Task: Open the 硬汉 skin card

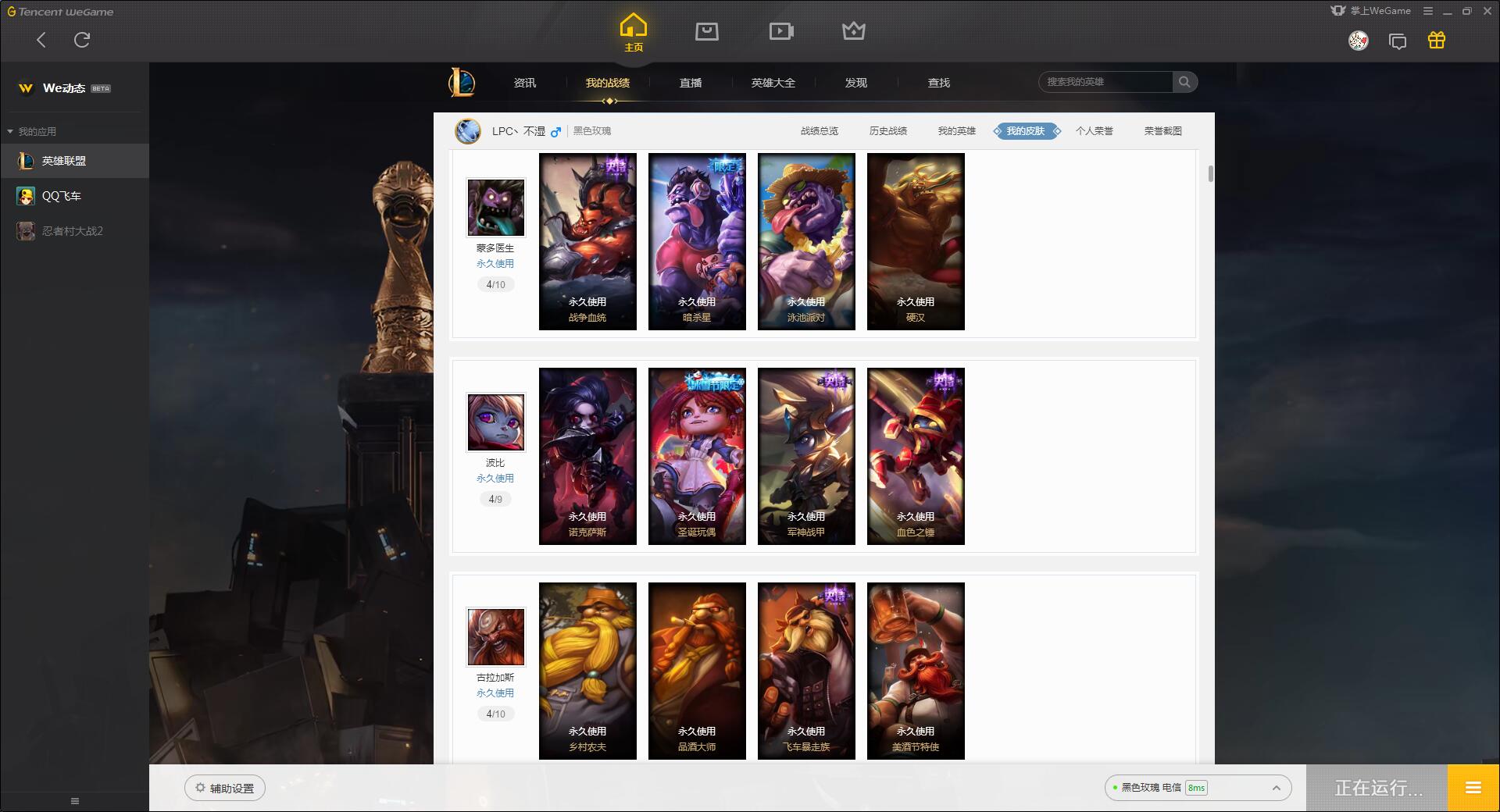Action: (x=916, y=241)
